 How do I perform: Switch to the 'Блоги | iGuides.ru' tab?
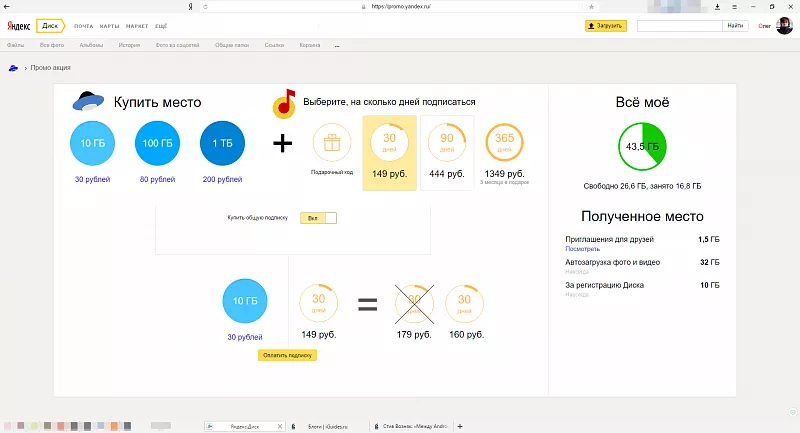328,426
